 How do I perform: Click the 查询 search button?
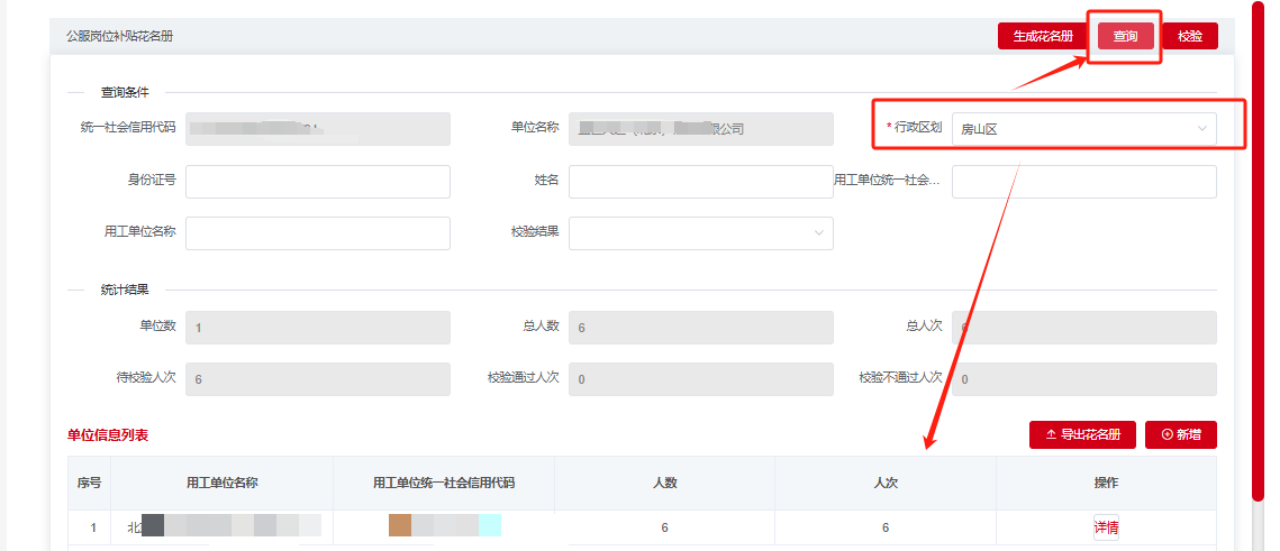click(x=1125, y=36)
